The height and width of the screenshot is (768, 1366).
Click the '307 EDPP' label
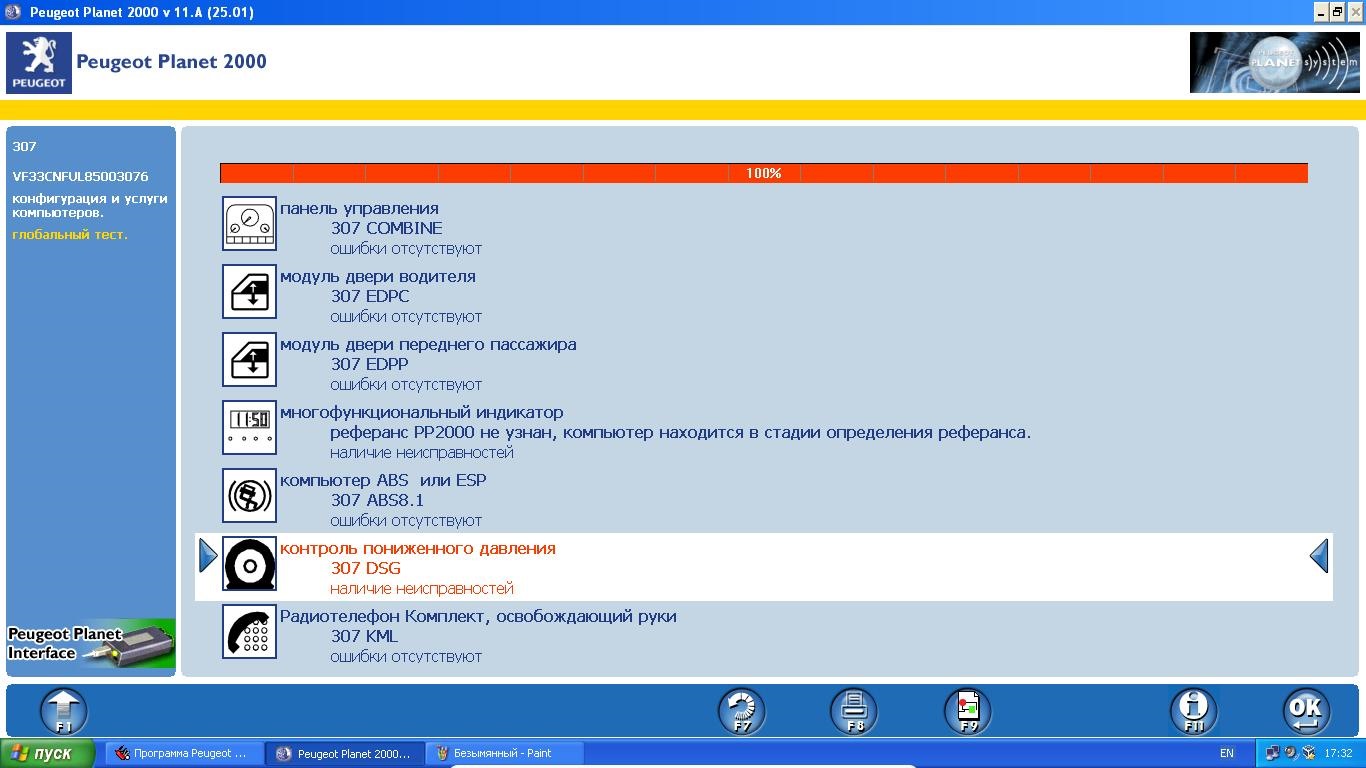[370, 364]
